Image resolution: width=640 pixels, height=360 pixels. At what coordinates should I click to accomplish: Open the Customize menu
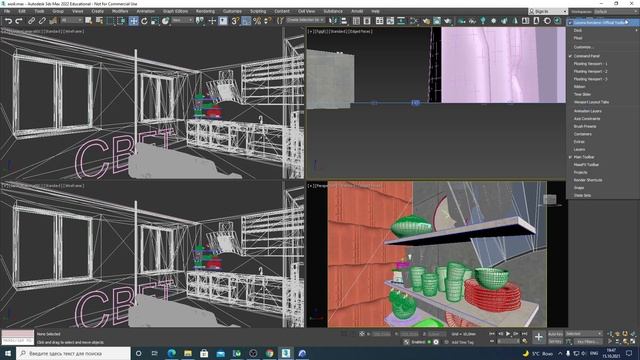[x=232, y=11]
